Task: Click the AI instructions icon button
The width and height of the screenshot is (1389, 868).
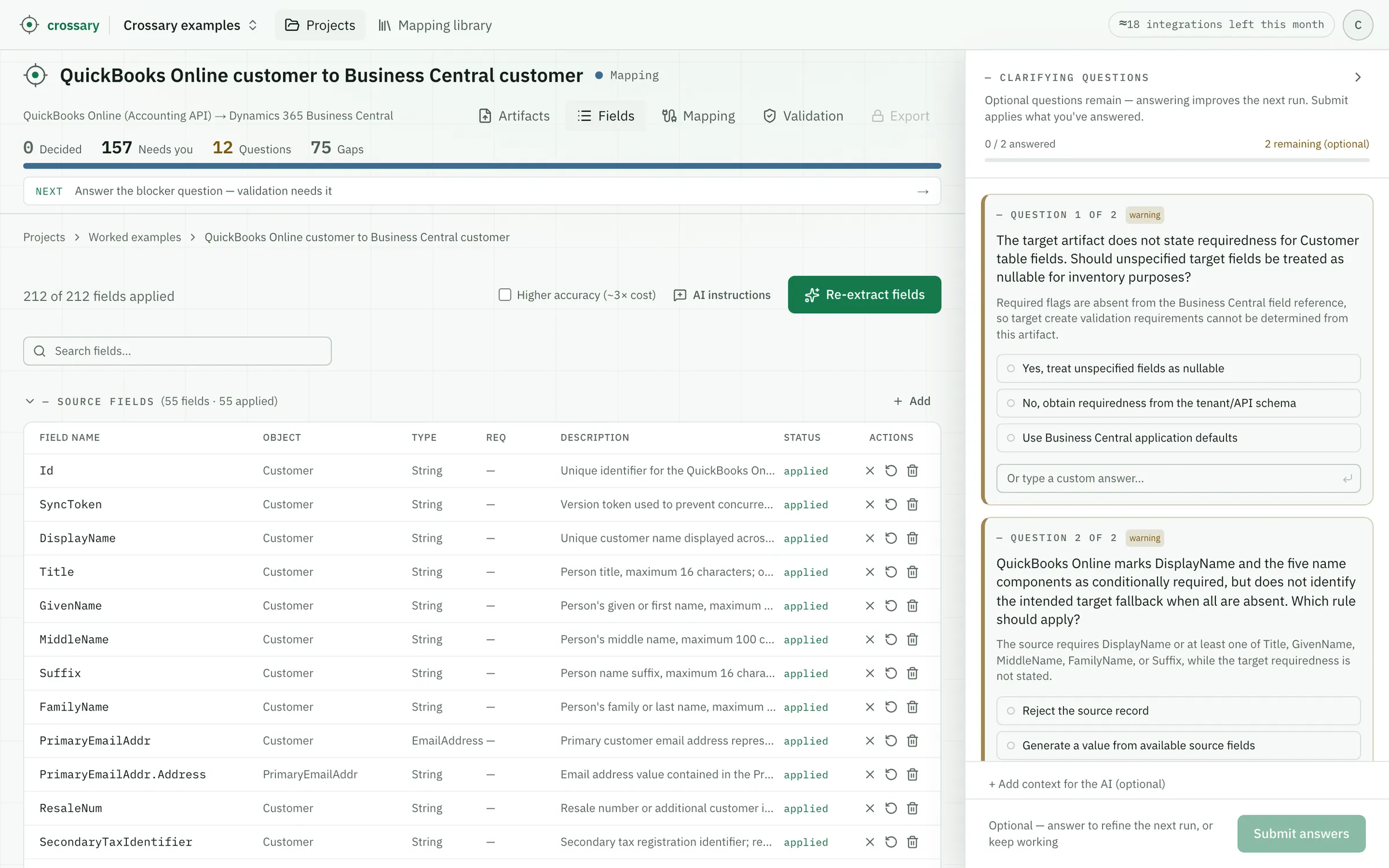Action: click(722, 295)
